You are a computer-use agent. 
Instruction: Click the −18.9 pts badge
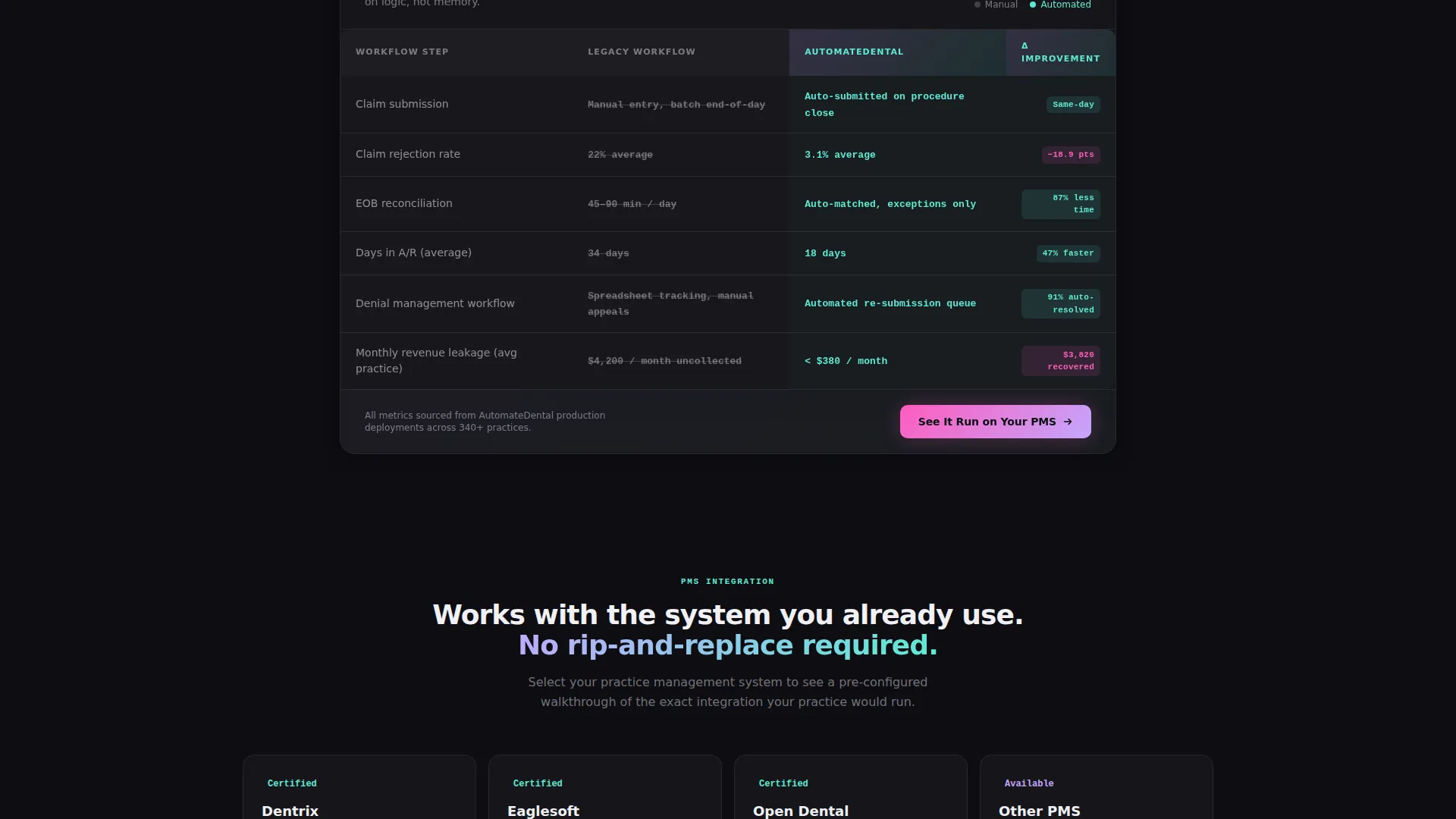1071,155
